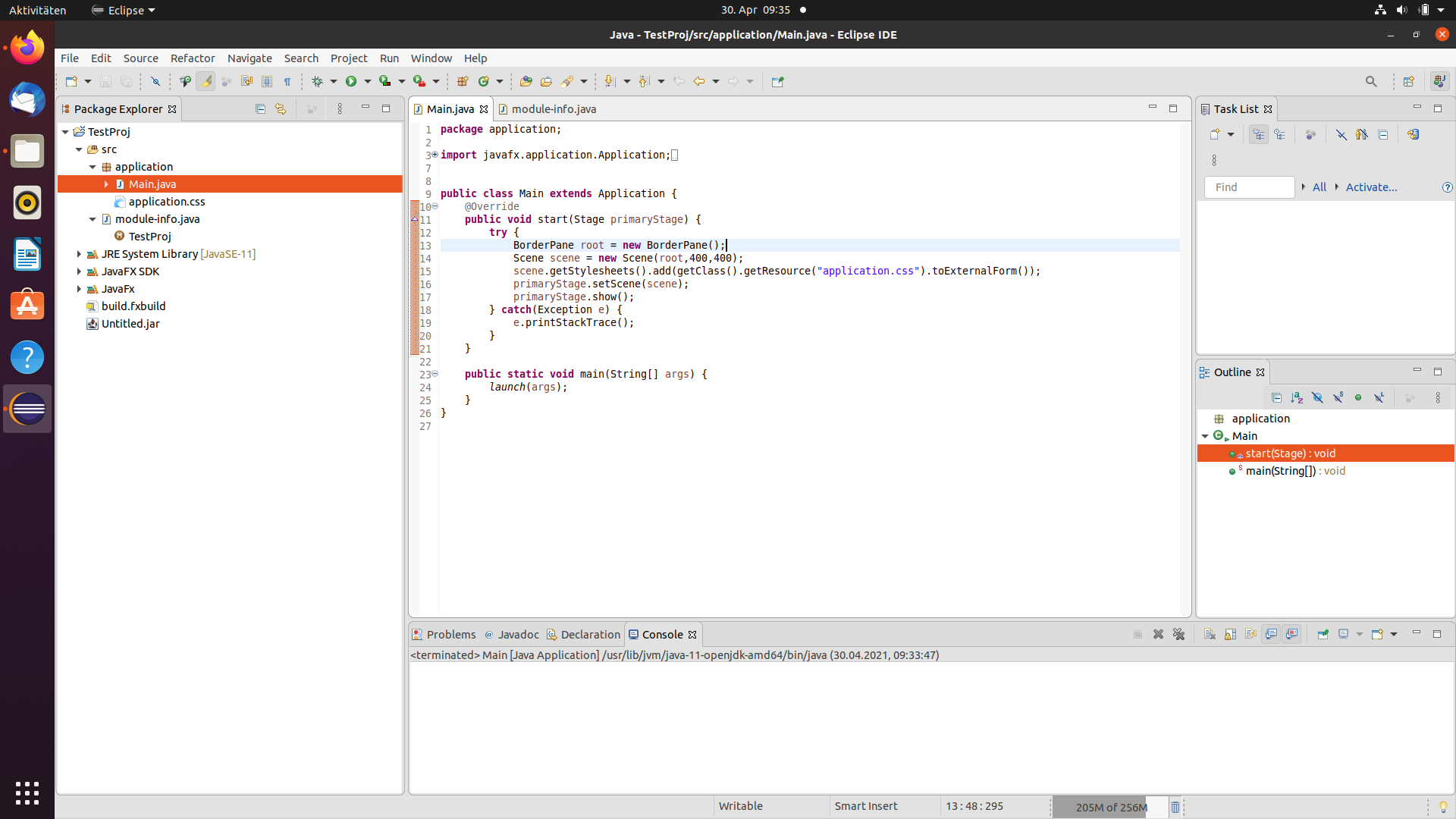This screenshot has width=1456, height=819.
Task: Click the Activate... link in Task List
Action: [1371, 187]
